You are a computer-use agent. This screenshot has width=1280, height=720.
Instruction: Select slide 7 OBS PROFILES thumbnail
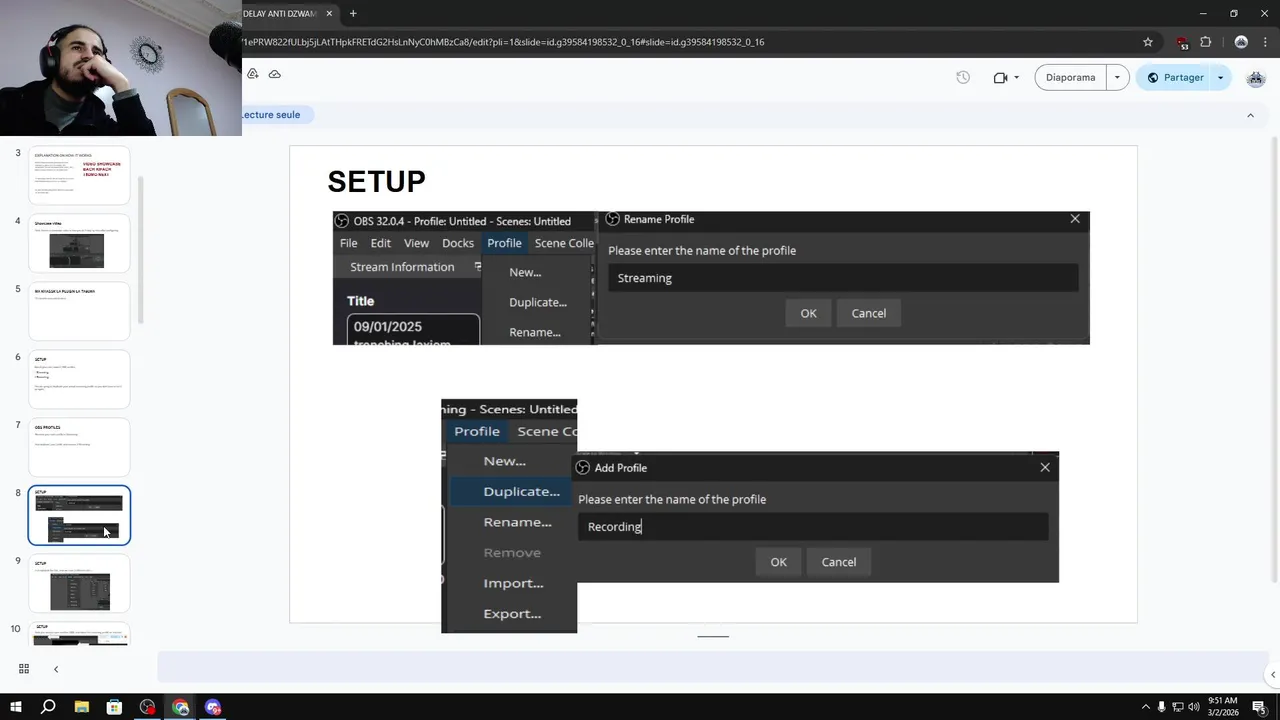pos(79,447)
